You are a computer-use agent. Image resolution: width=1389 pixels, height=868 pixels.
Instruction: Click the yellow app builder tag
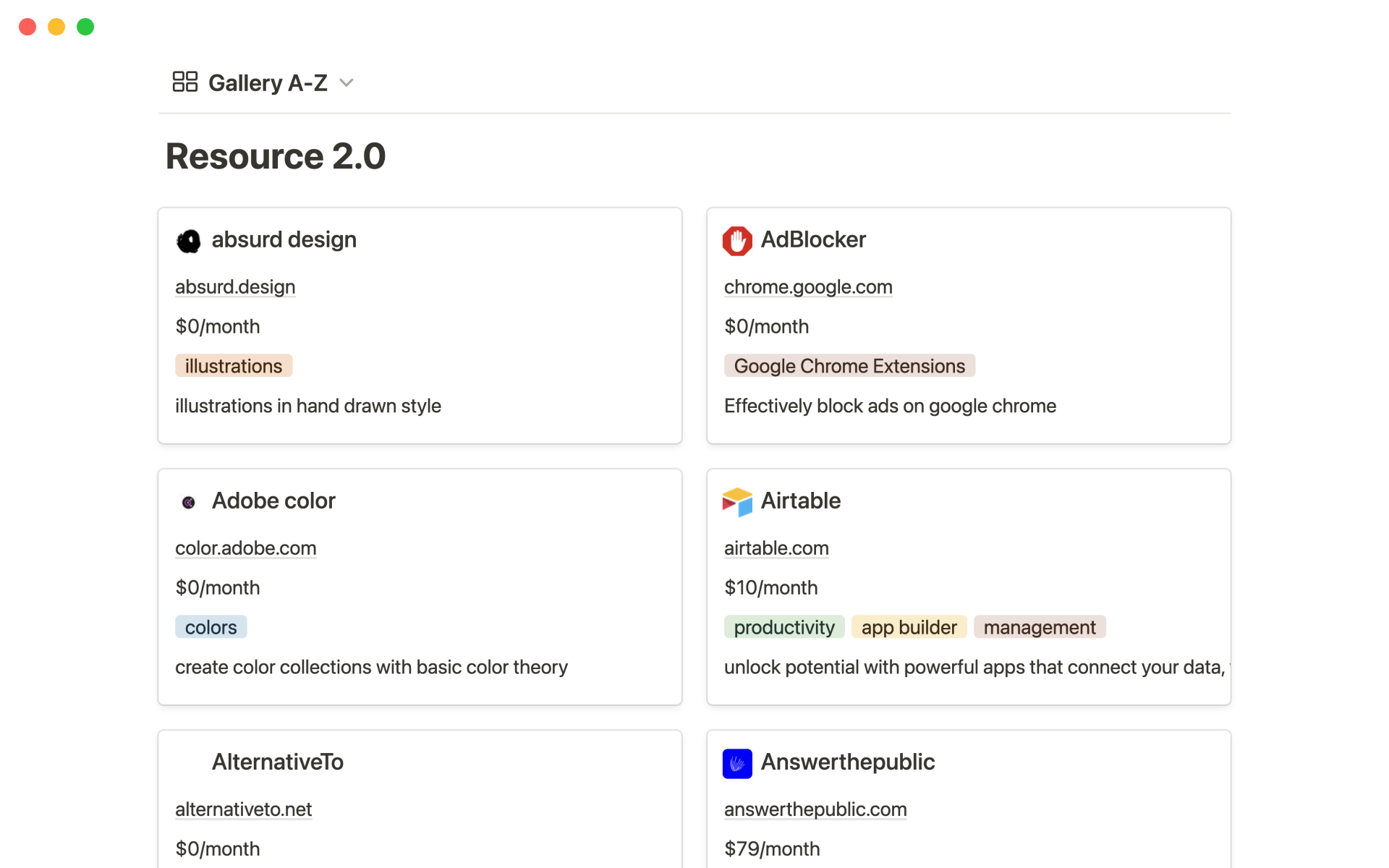[909, 627]
